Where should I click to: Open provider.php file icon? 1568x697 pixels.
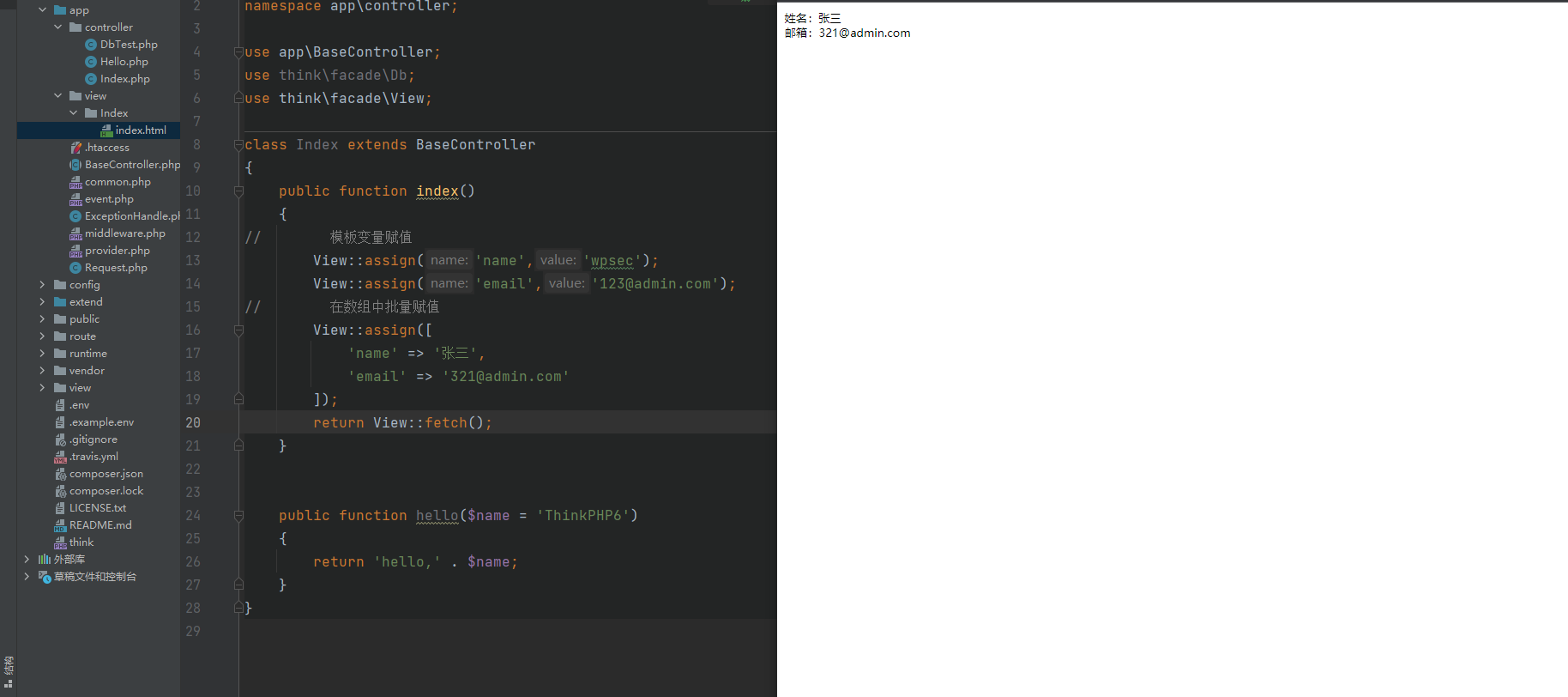pos(75,251)
